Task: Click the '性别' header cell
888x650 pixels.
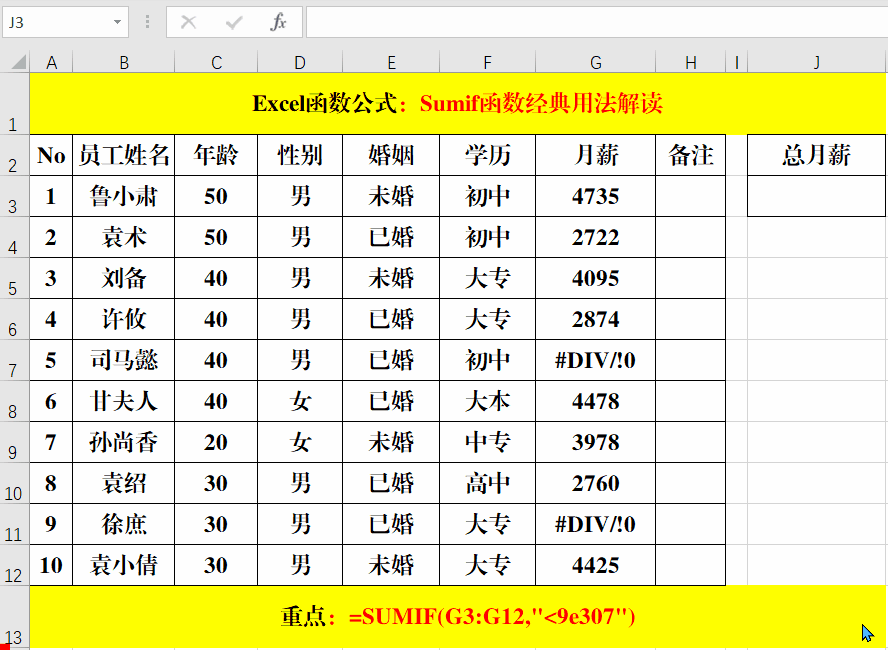Action: pos(300,155)
